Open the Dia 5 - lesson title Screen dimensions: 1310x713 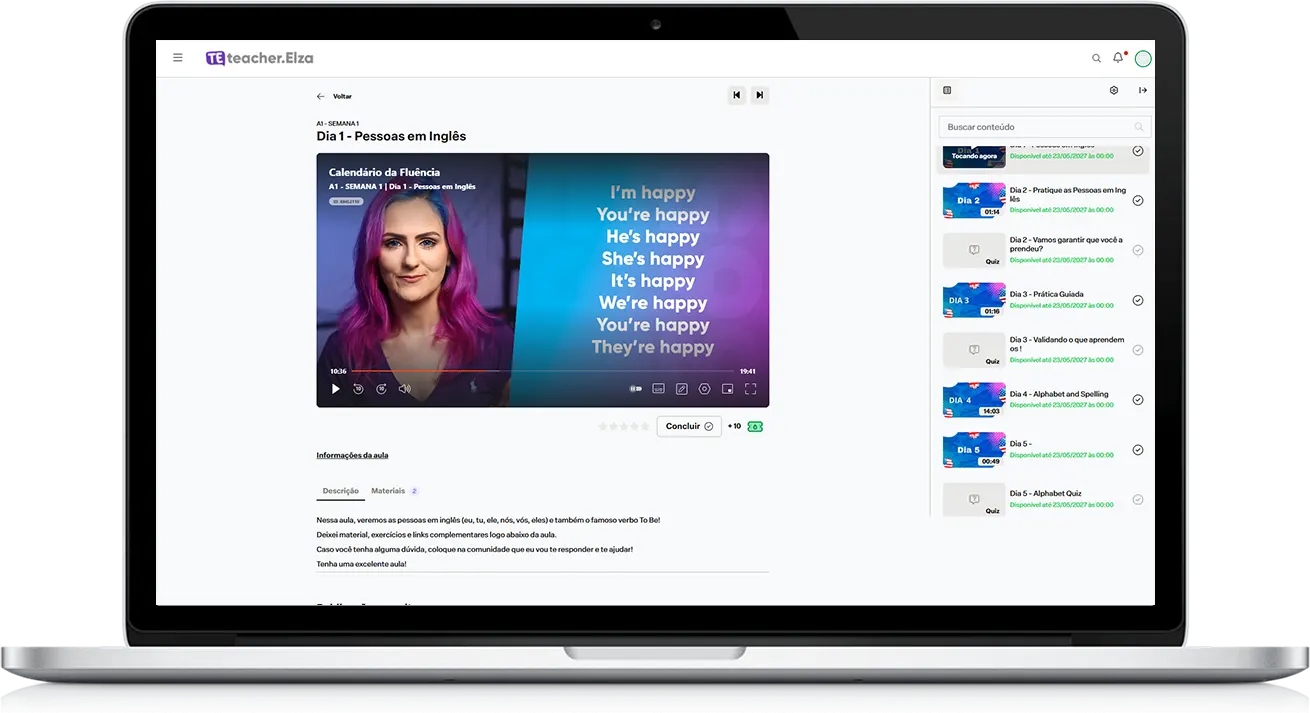point(1020,444)
